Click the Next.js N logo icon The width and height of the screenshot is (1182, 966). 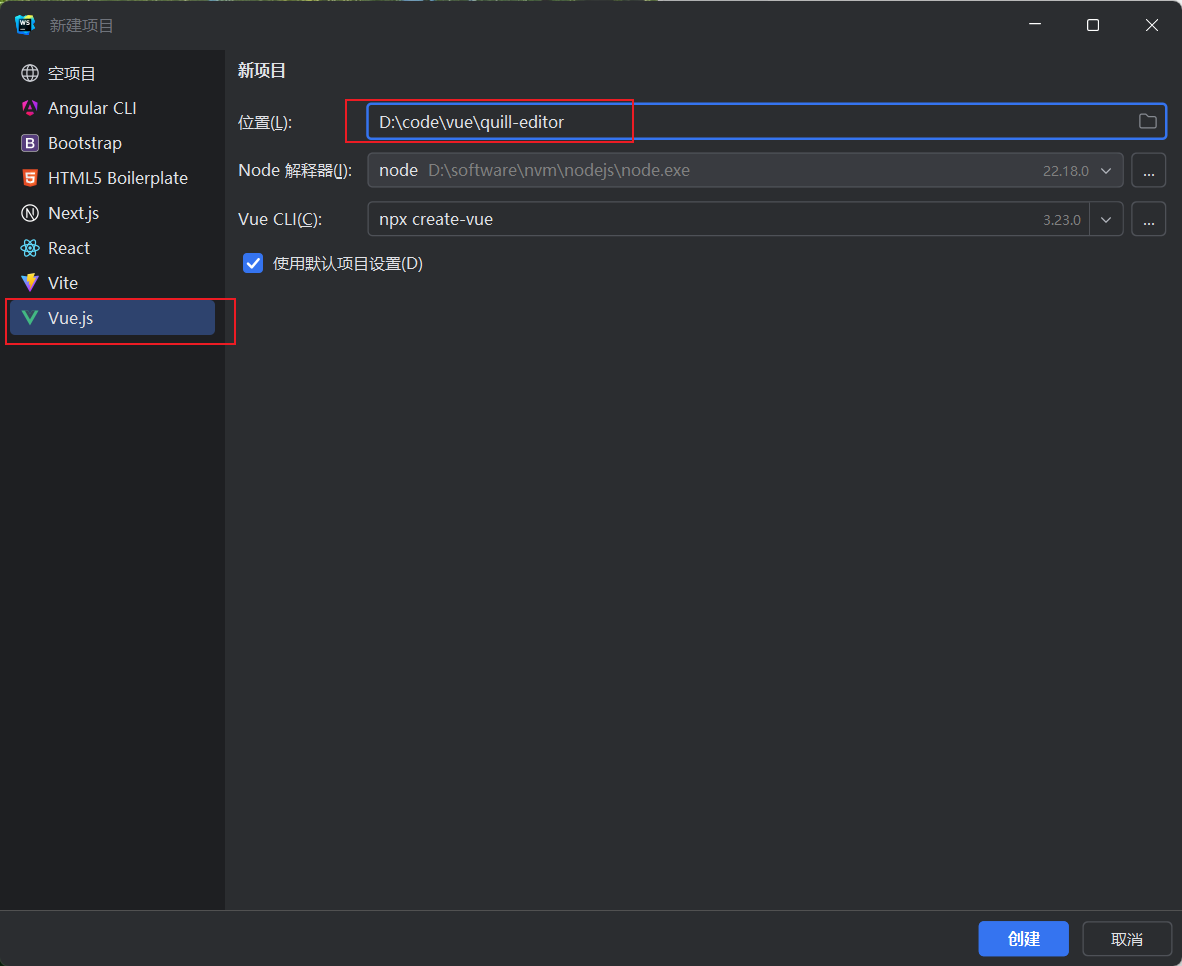[30, 213]
